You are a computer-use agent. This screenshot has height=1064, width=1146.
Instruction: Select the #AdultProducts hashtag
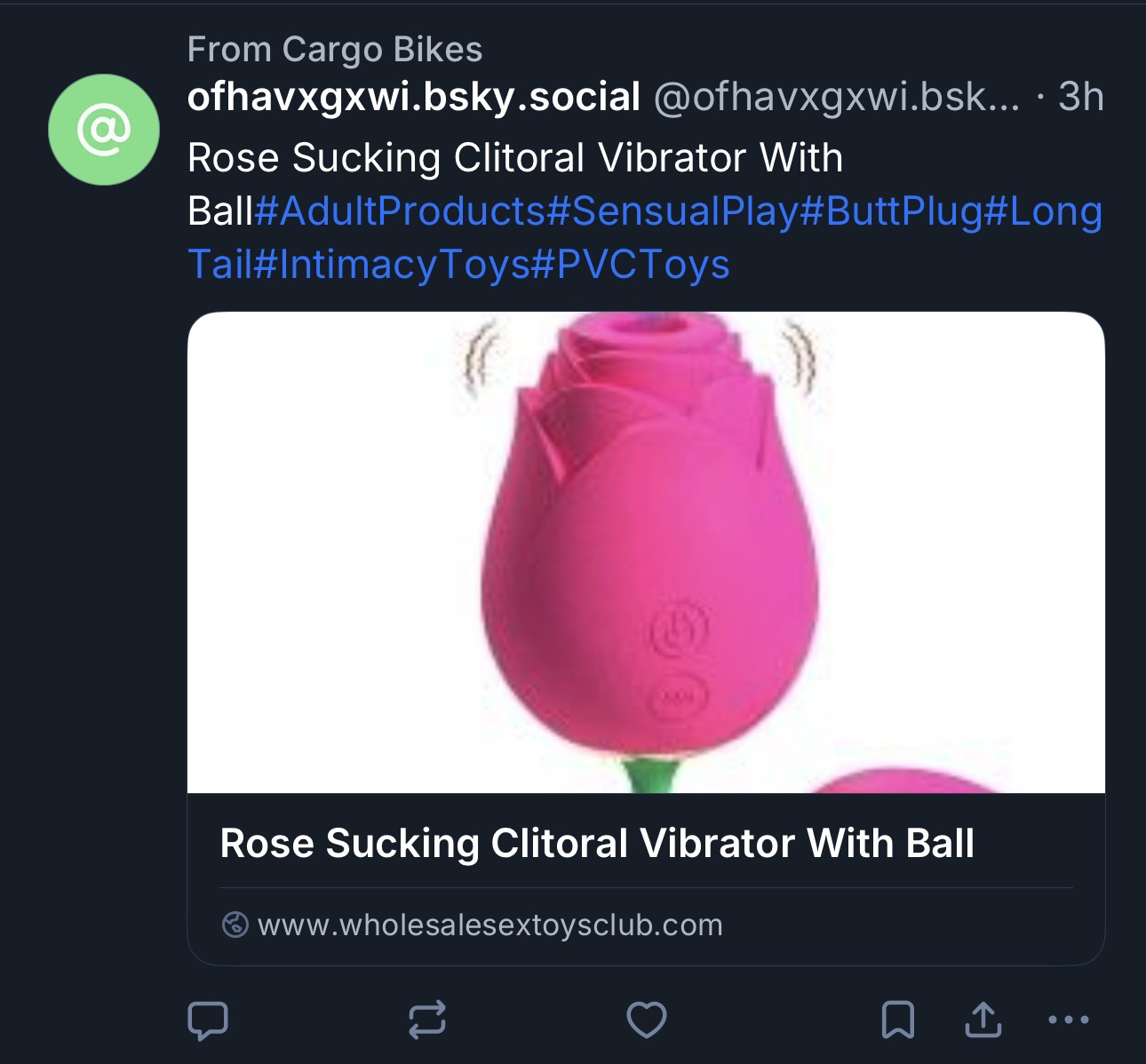pyautogui.click(x=400, y=211)
